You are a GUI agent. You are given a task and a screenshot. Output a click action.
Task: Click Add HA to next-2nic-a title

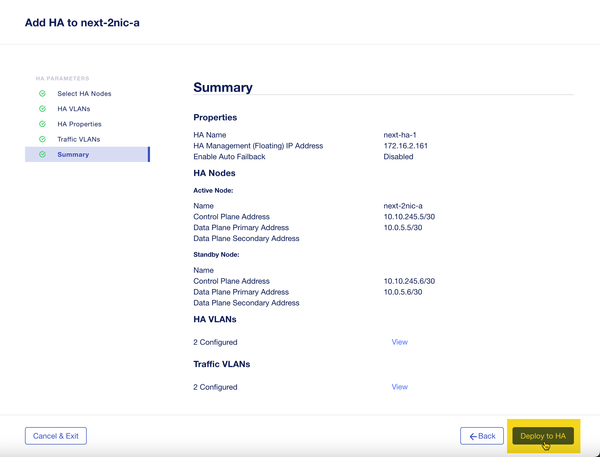point(82,23)
